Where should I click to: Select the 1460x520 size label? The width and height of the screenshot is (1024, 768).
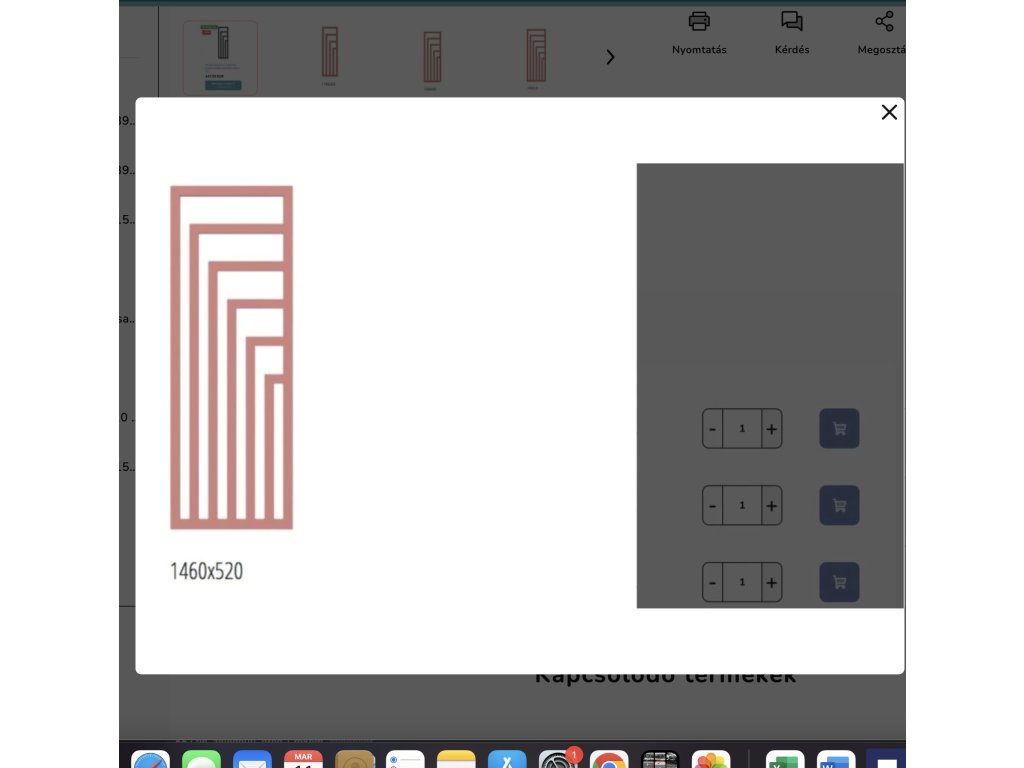(x=206, y=571)
